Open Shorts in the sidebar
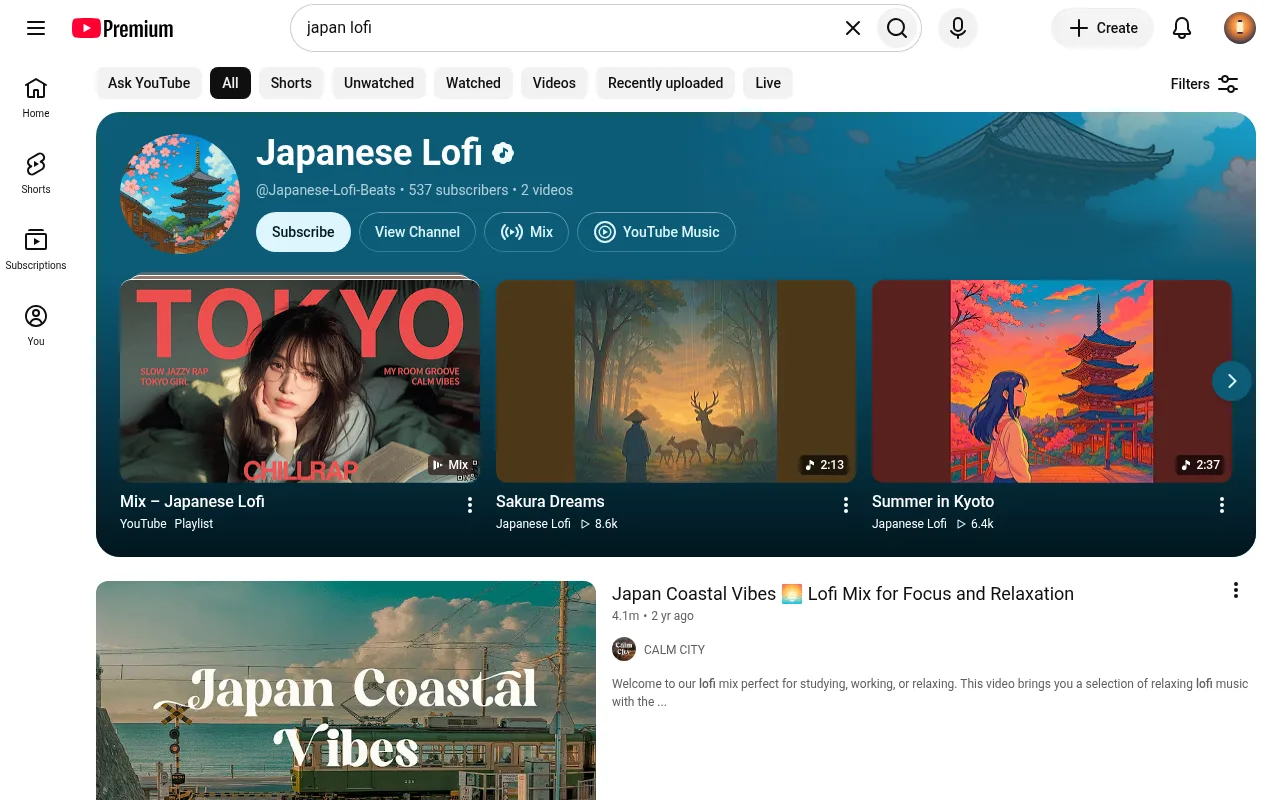The height and width of the screenshot is (800, 1280). 36,174
